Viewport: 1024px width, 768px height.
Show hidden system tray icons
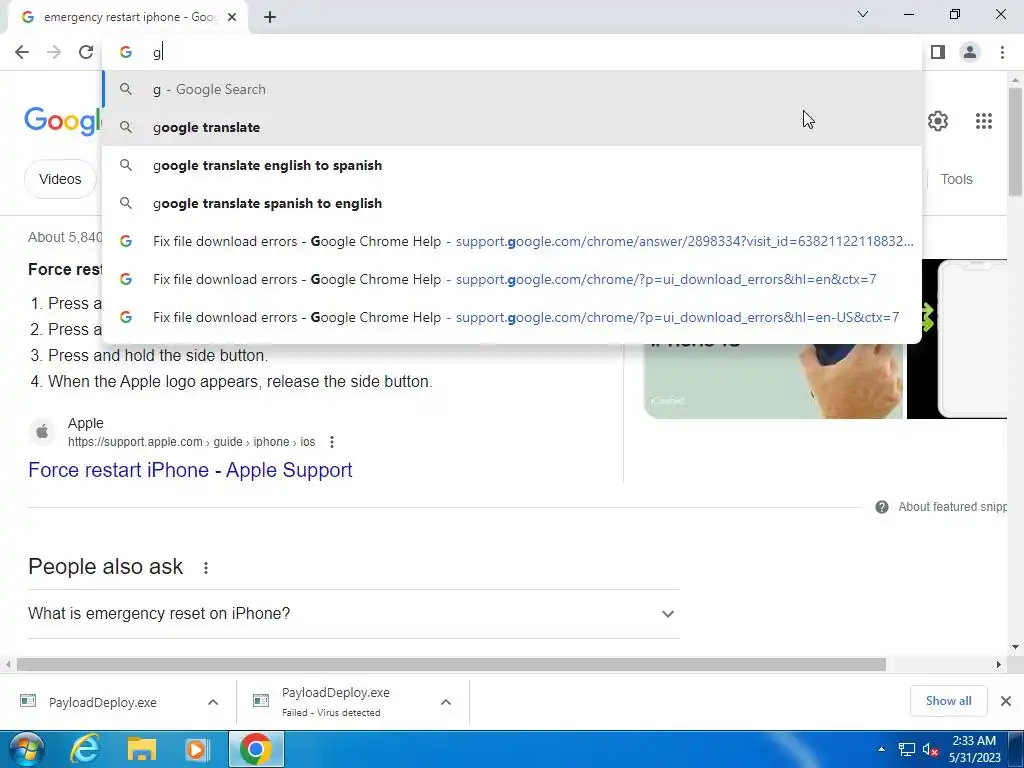[x=881, y=749]
